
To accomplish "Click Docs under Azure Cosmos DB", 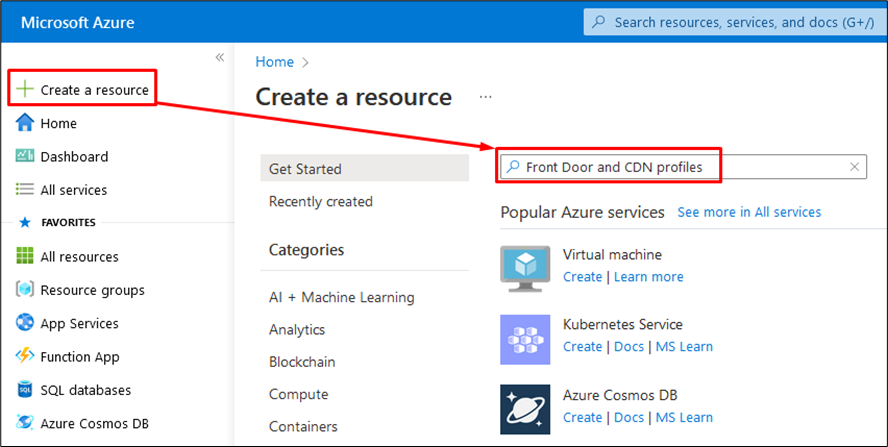I will point(629,417).
